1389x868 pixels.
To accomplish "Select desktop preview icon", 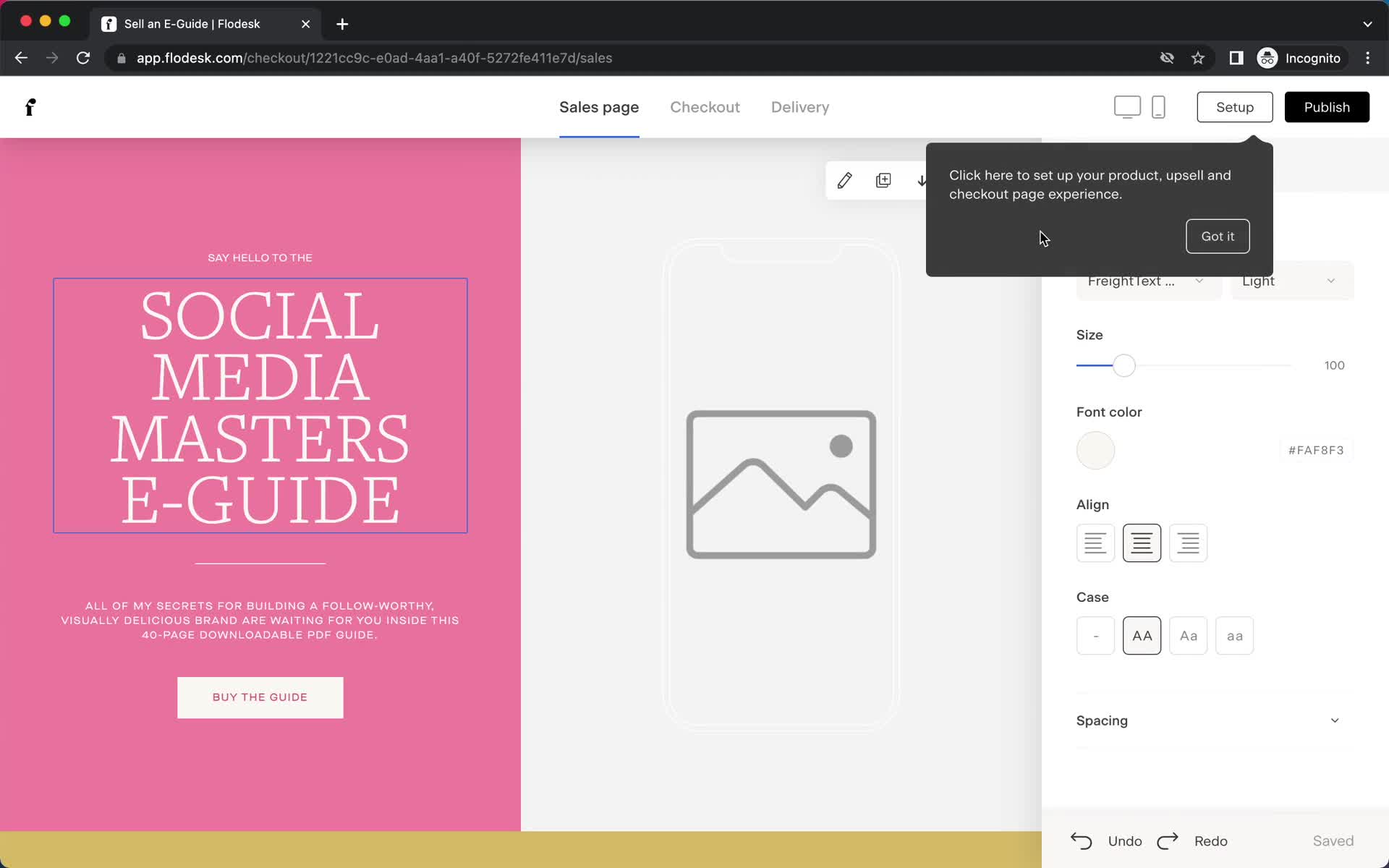I will [1127, 107].
